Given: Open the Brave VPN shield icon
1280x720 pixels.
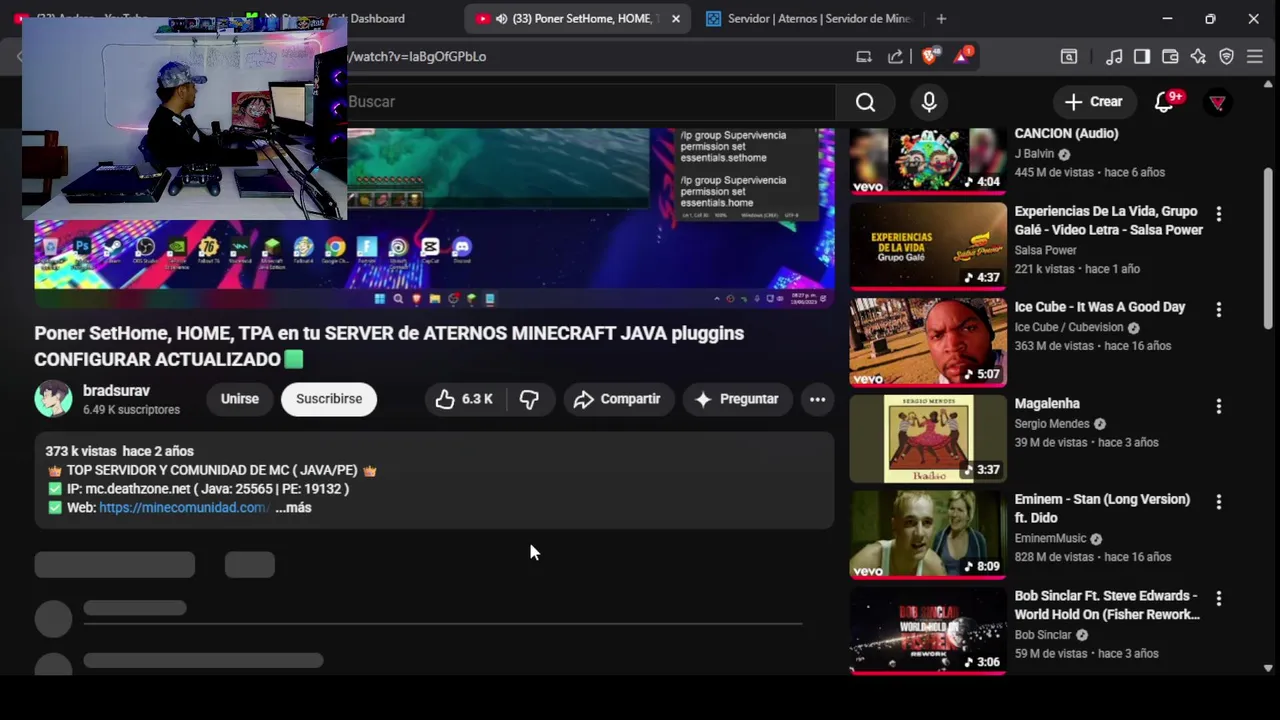Looking at the screenshot, I should (x=1226, y=57).
